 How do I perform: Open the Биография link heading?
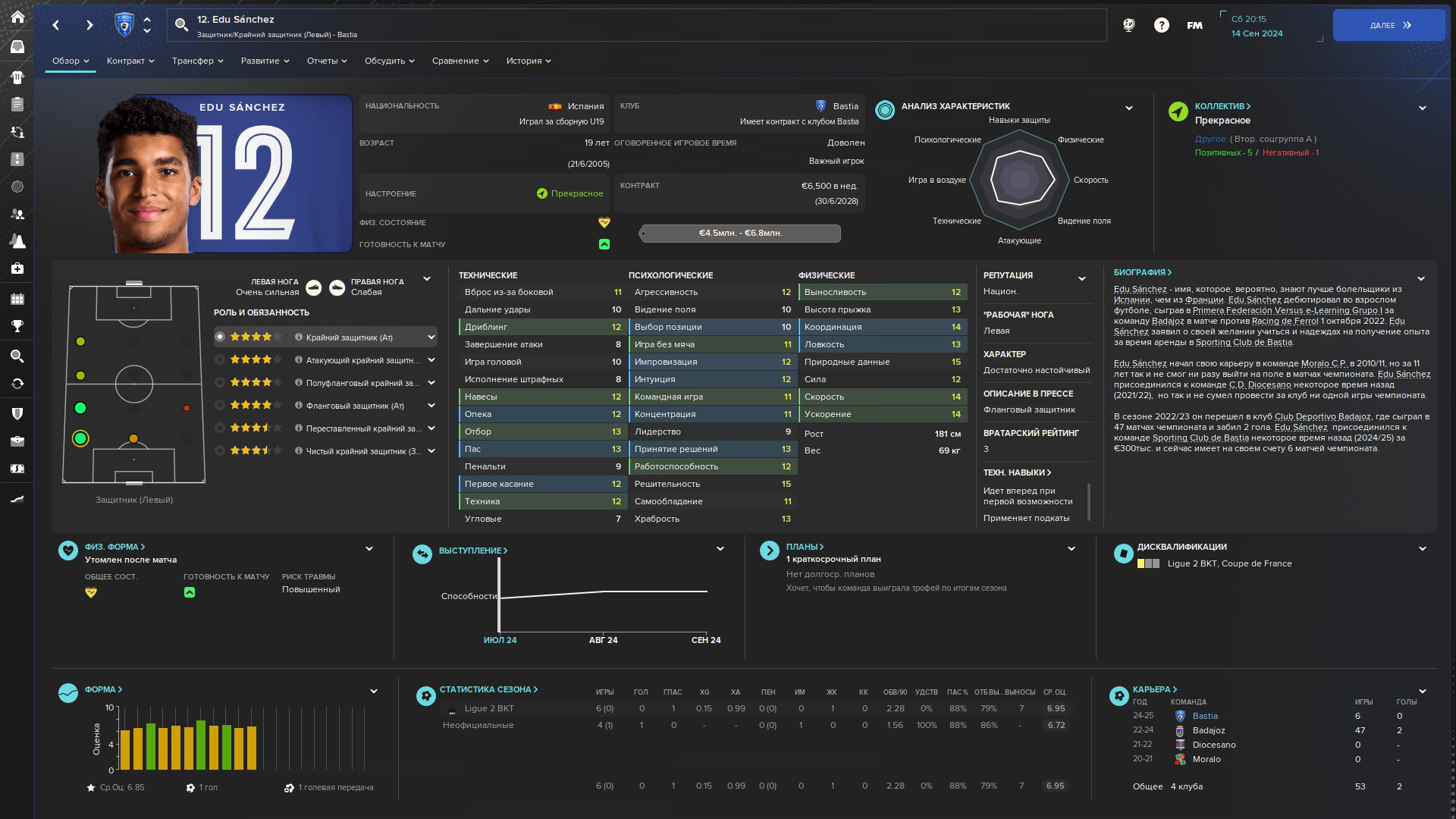point(1142,272)
